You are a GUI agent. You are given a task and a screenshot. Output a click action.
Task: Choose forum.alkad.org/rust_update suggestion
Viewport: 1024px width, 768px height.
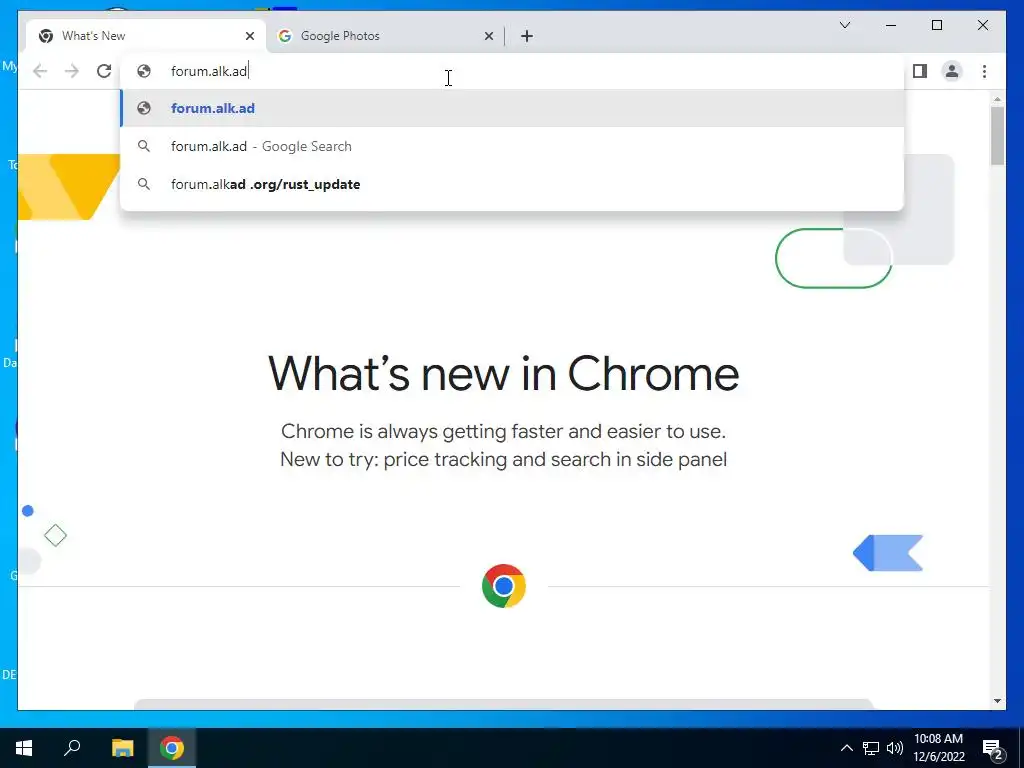[x=513, y=184]
